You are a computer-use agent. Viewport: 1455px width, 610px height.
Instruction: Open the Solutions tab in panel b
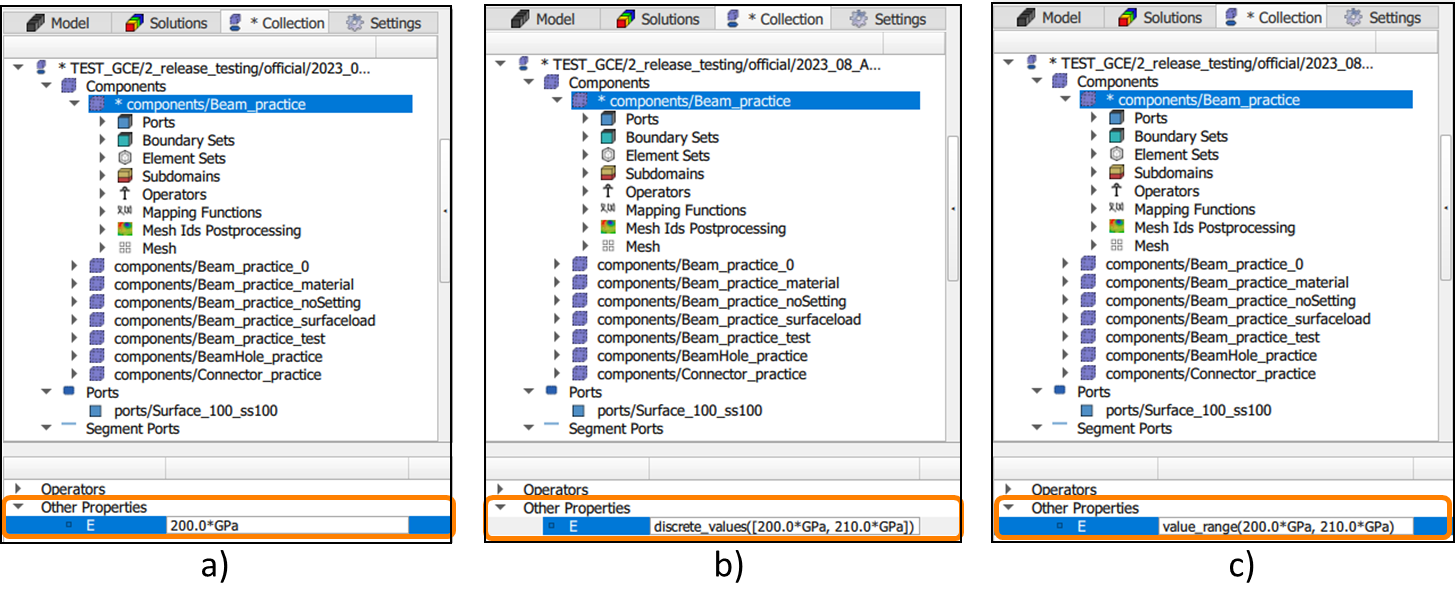(658, 19)
